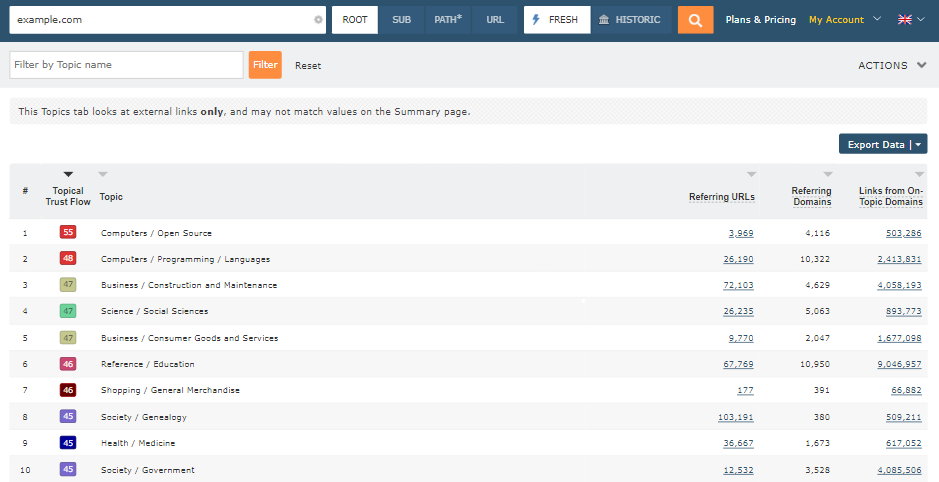This screenshot has height=482, width=939.
Task: Click the red 55 Trust Flow badge
Action: (x=68, y=233)
